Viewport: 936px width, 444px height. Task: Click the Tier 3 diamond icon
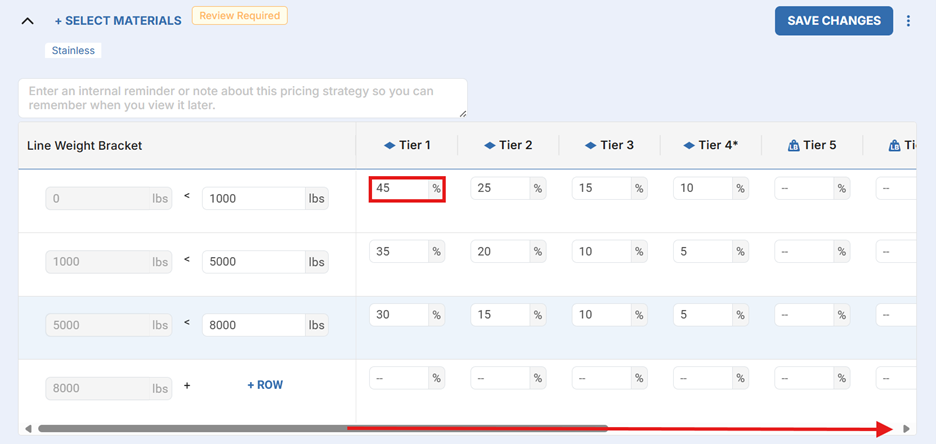(x=590, y=146)
